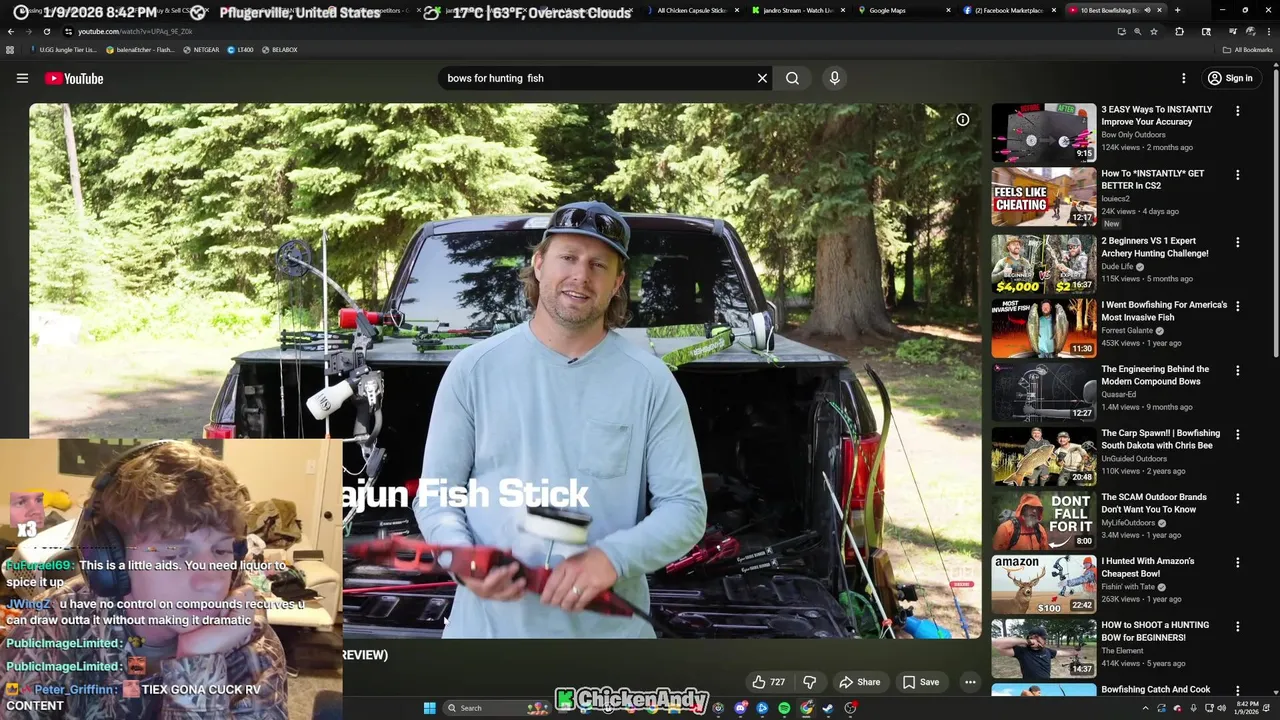Open options for '3 EASY Ways To INSTANTLY Improve' video

(1237, 111)
